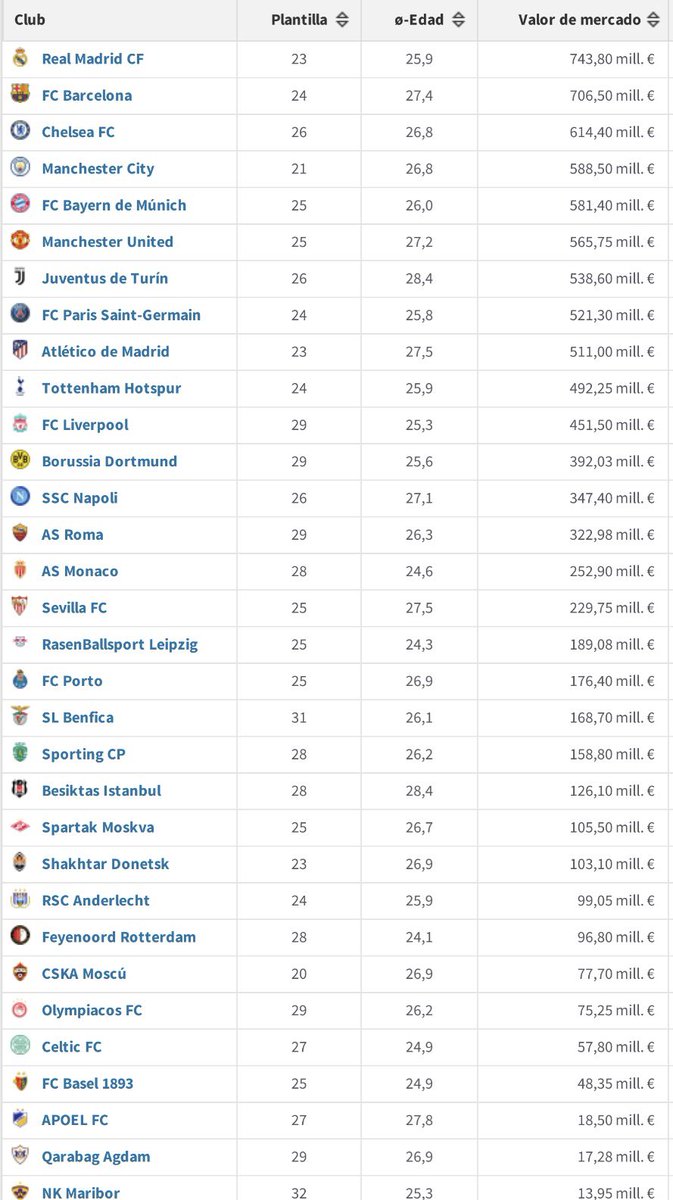
Task: Click the Real Madrid CF crest icon
Action: (20, 58)
